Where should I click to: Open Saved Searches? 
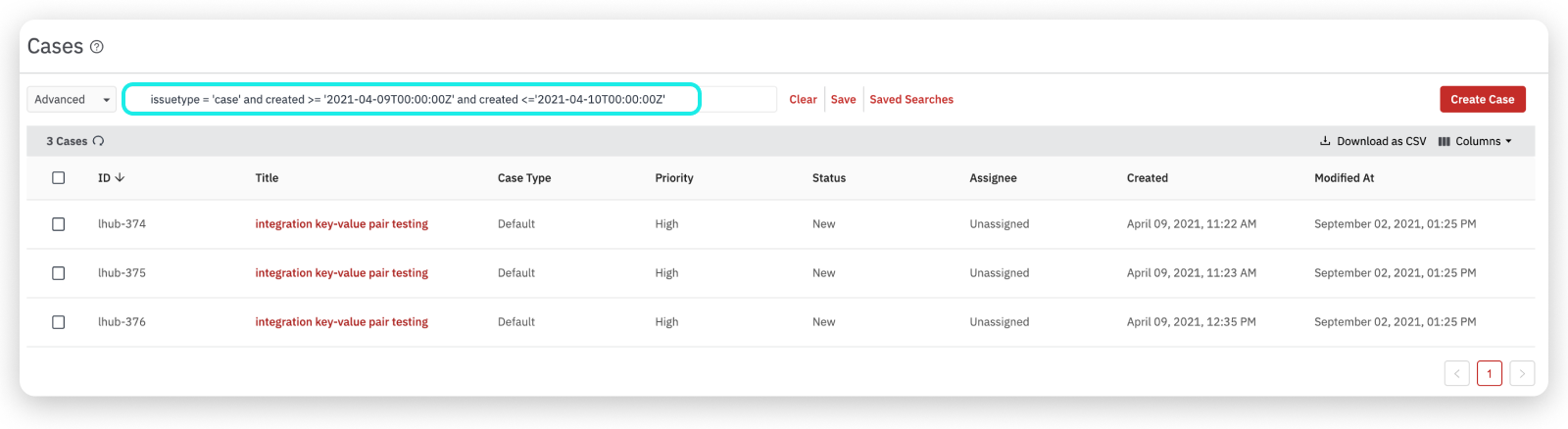click(911, 99)
